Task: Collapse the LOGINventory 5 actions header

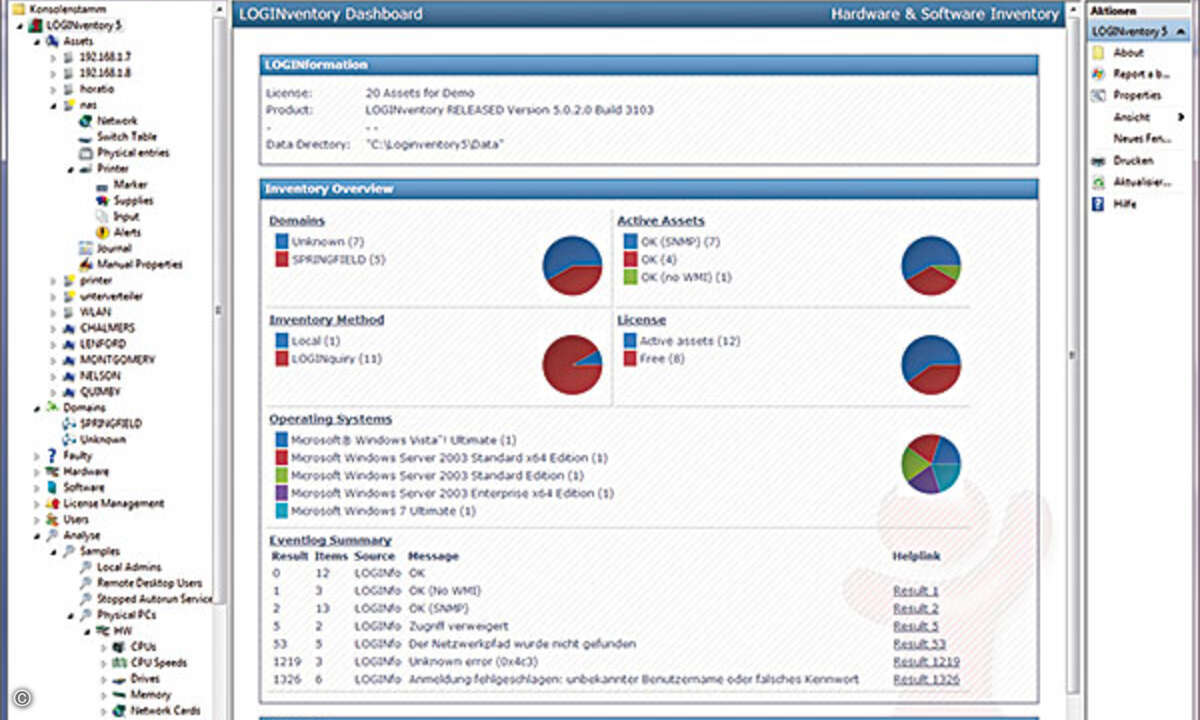Action: coord(1139,31)
